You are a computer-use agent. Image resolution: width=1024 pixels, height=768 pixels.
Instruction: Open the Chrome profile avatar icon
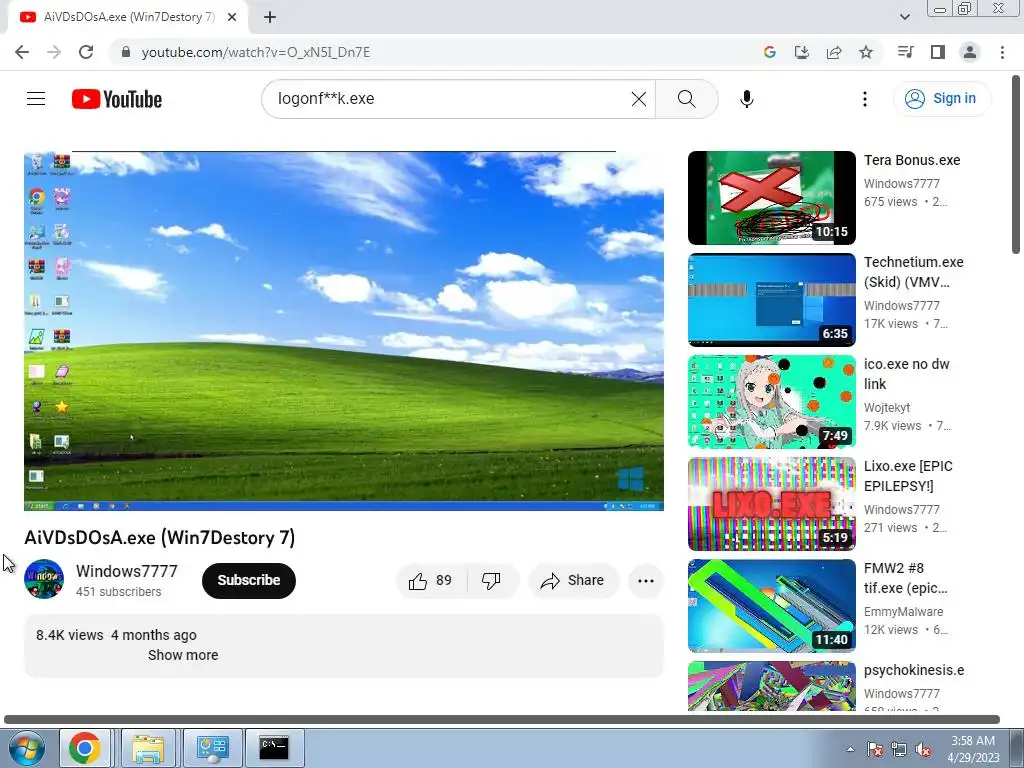tap(970, 52)
